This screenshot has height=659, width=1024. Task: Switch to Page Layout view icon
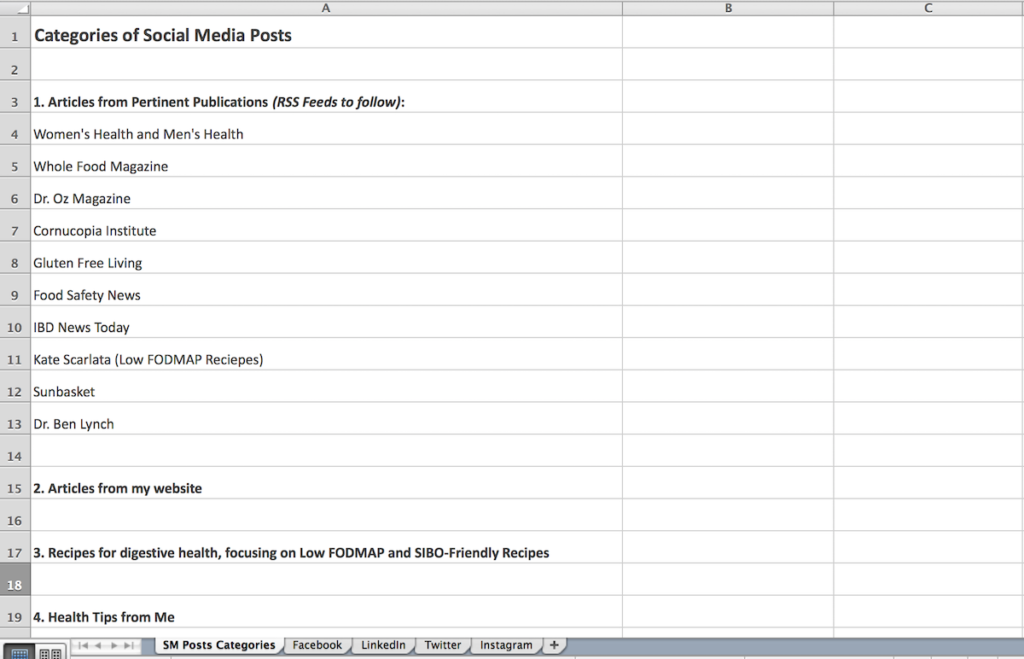(50, 652)
